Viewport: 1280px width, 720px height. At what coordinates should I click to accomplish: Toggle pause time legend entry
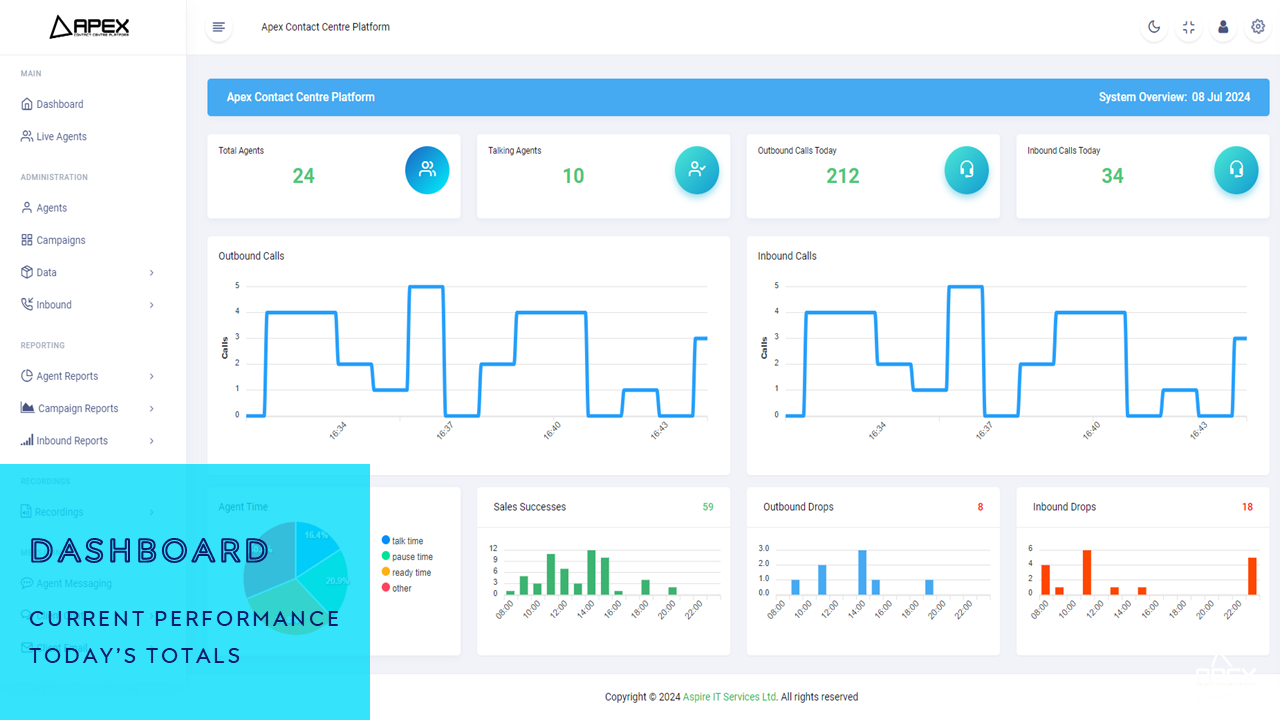pyautogui.click(x=407, y=557)
